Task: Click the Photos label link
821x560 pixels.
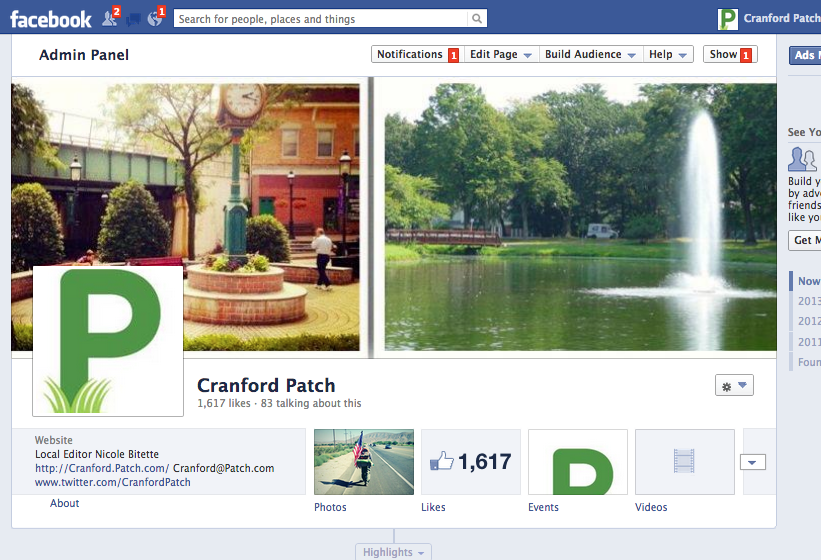Action: pos(330,507)
